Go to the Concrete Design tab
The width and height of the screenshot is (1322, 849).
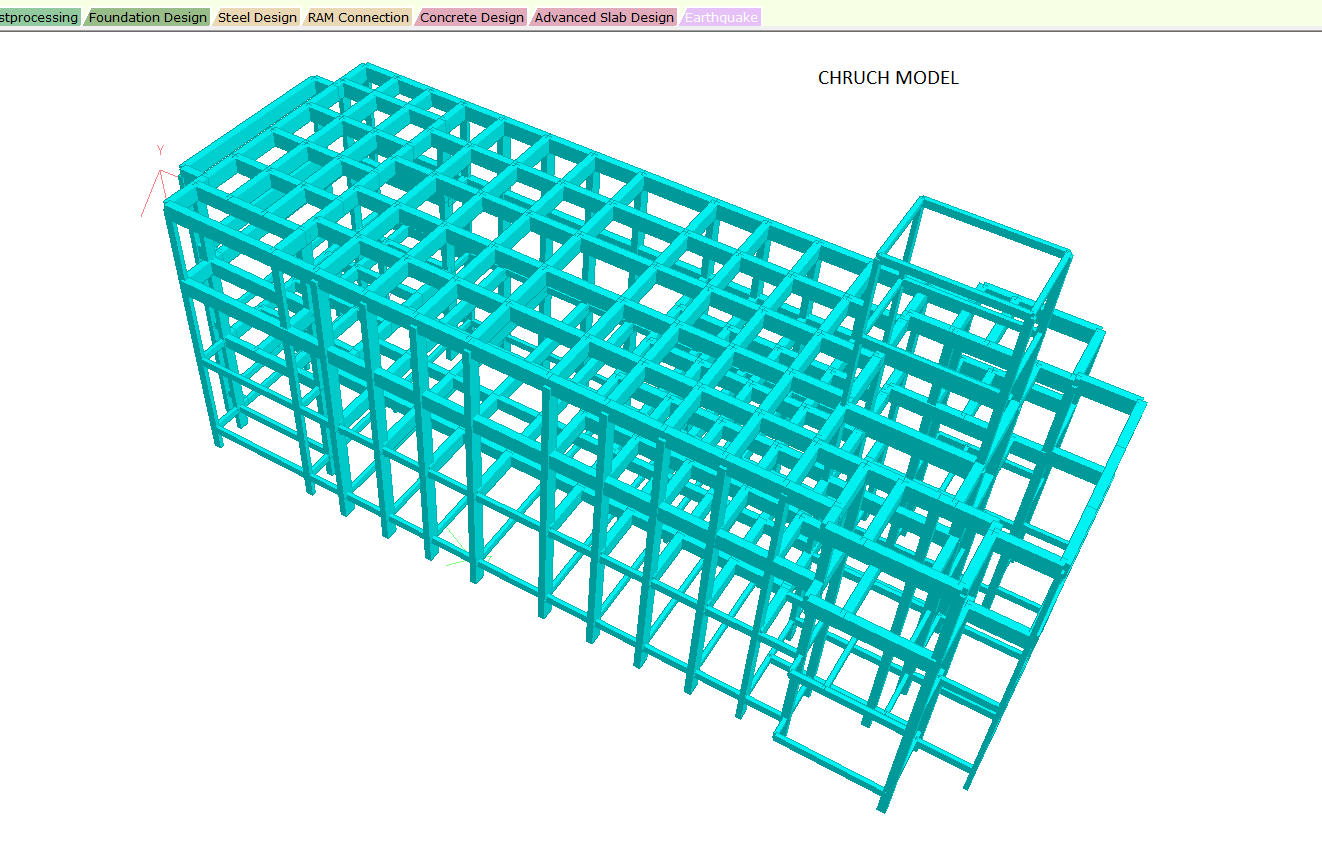coord(471,17)
